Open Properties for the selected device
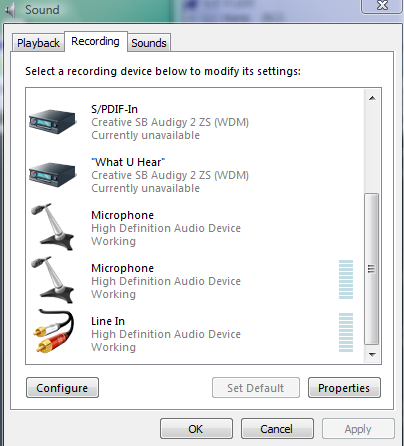Screen dimensions: 404x446 pyautogui.click(x=344, y=388)
